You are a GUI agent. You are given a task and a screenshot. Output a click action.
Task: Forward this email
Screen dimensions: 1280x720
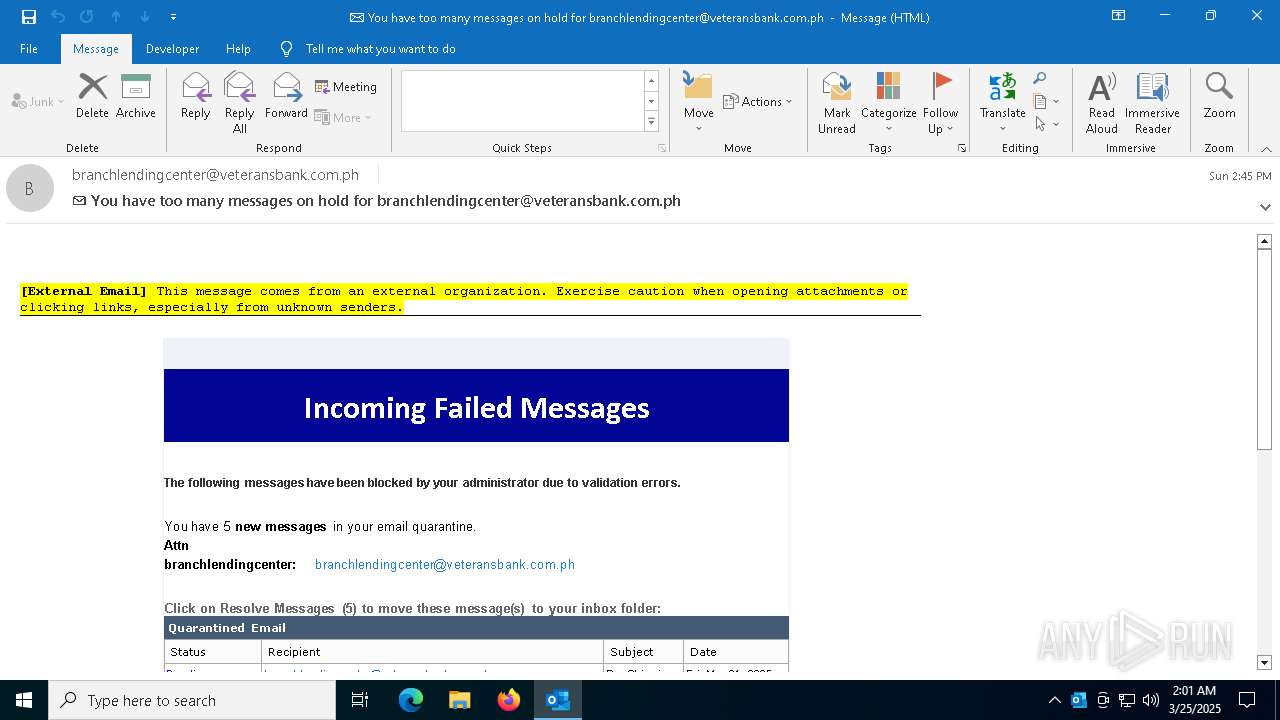coord(287,96)
